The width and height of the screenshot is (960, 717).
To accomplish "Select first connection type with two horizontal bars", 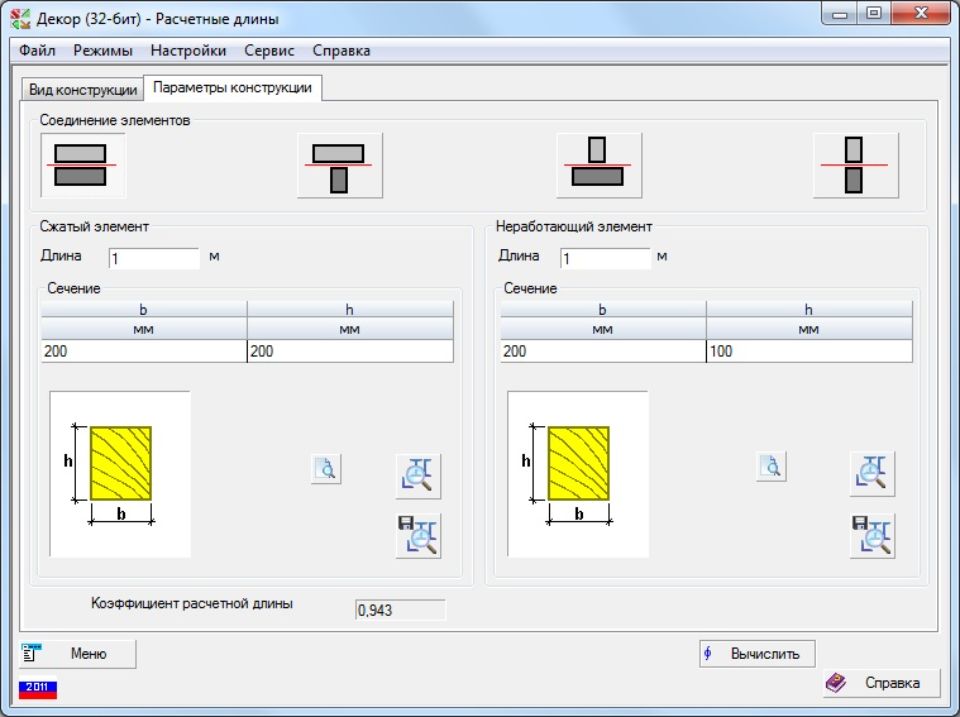I will pos(82,165).
